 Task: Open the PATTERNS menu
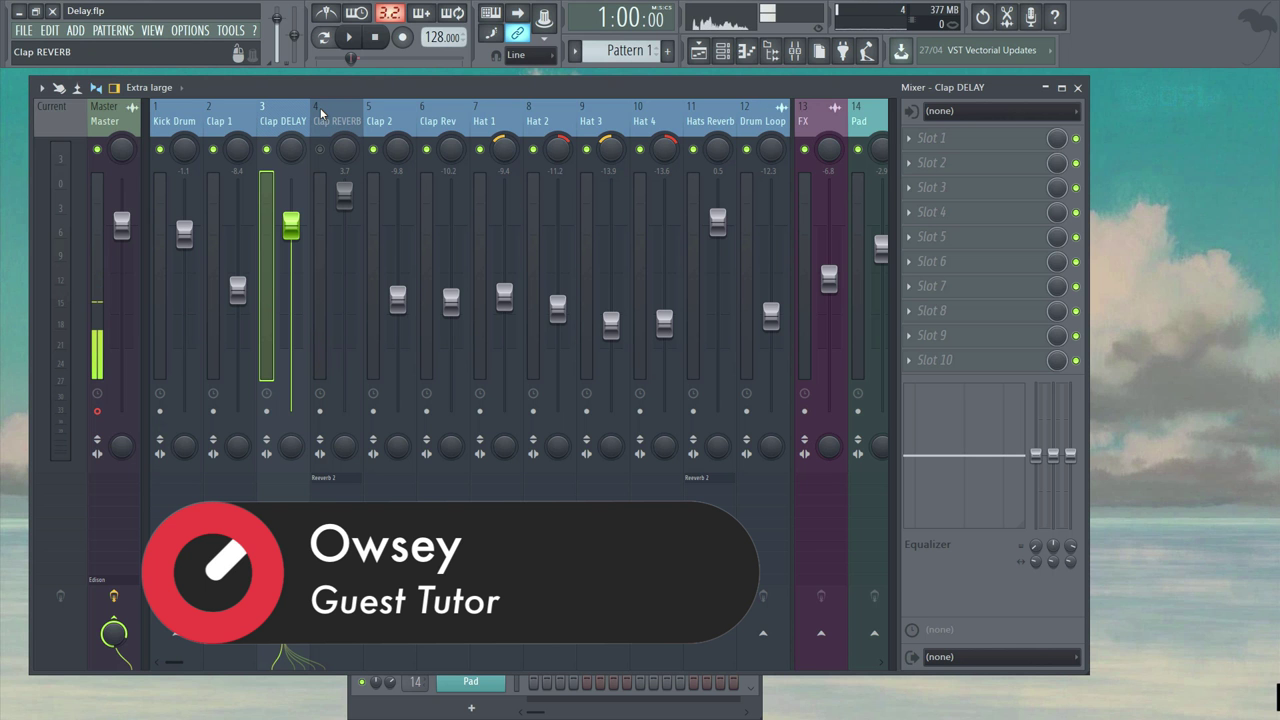pyautogui.click(x=113, y=31)
